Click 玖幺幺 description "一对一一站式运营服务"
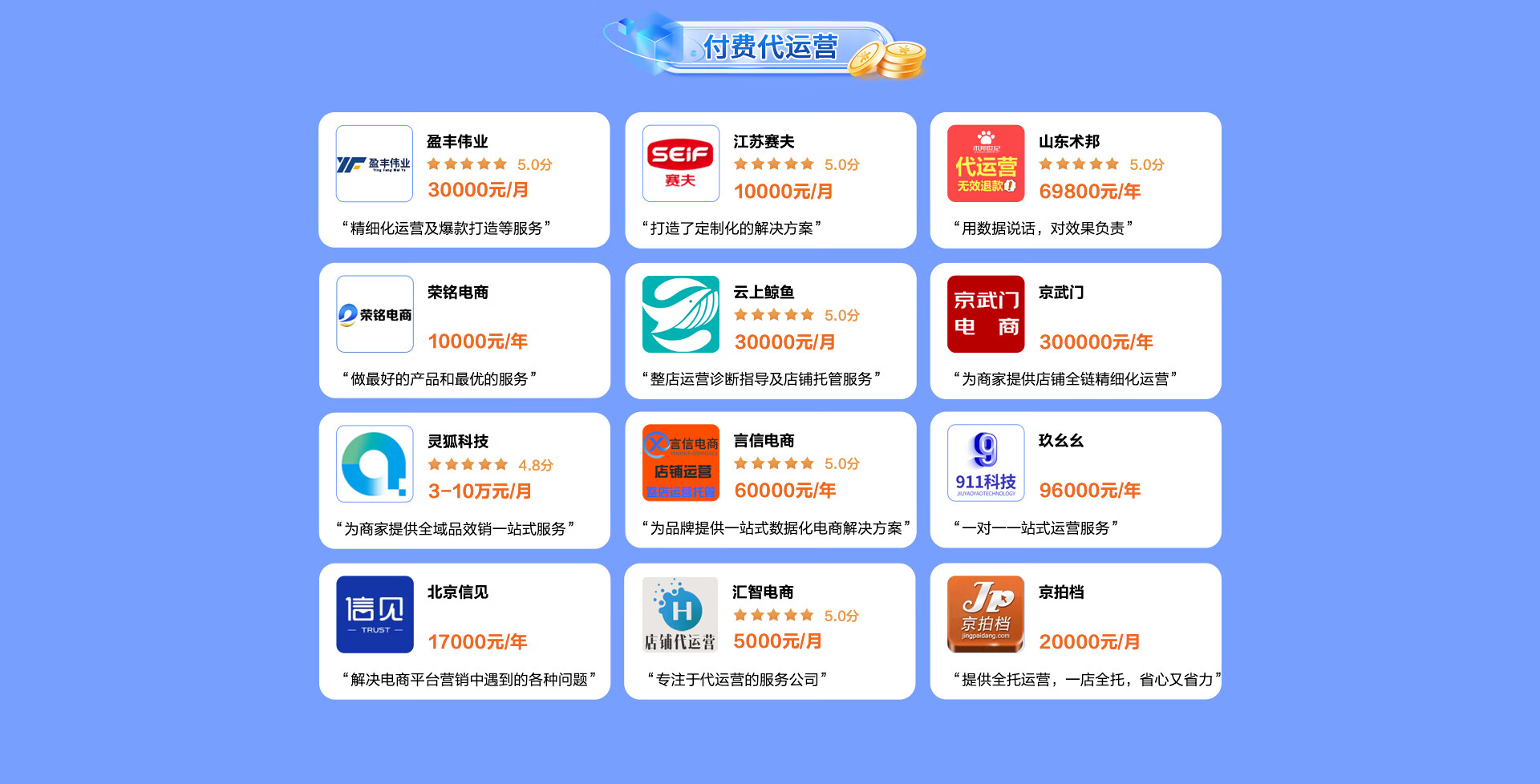Image resolution: width=1540 pixels, height=784 pixels. point(1035,528)
